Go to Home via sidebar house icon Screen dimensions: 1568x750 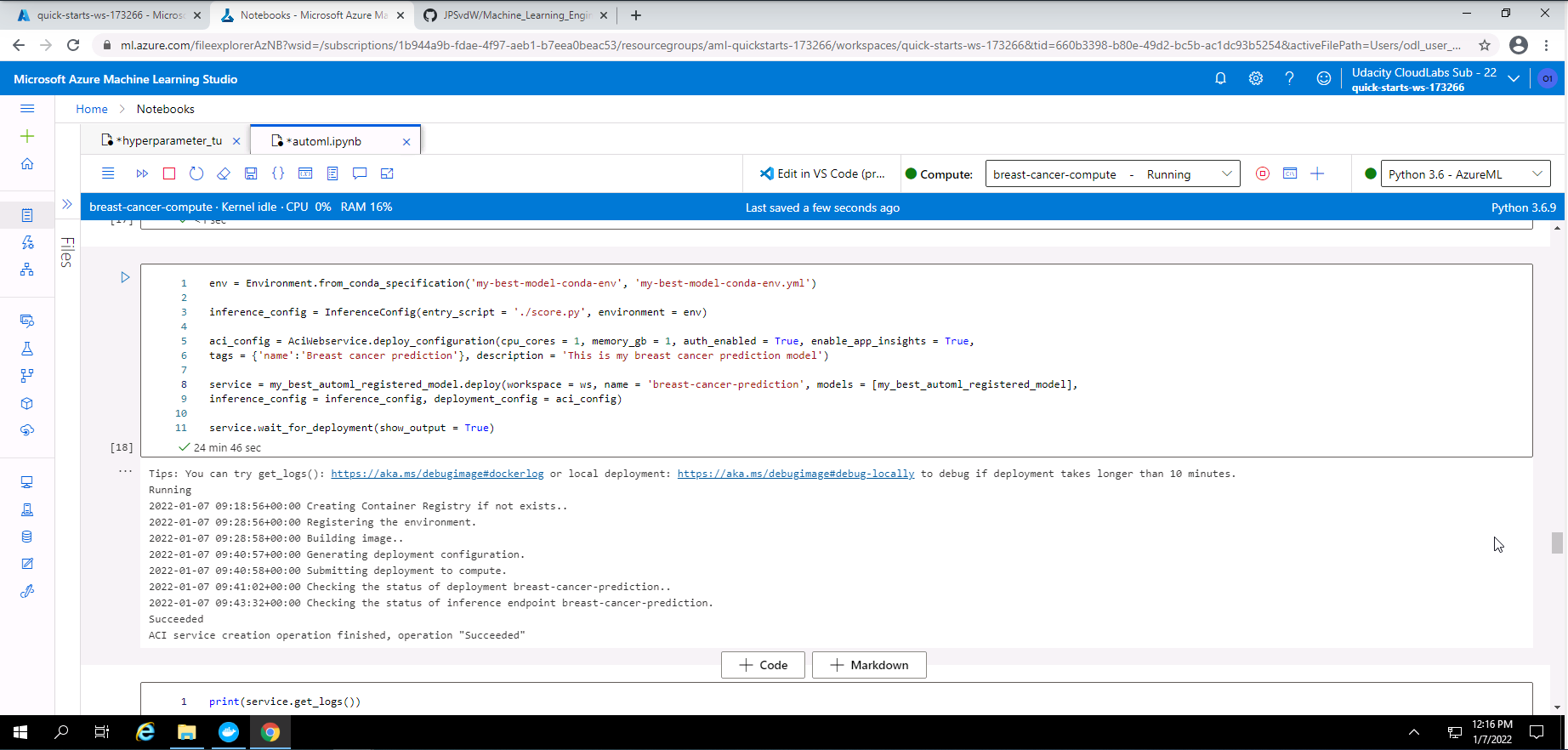(x=27, y=163)
